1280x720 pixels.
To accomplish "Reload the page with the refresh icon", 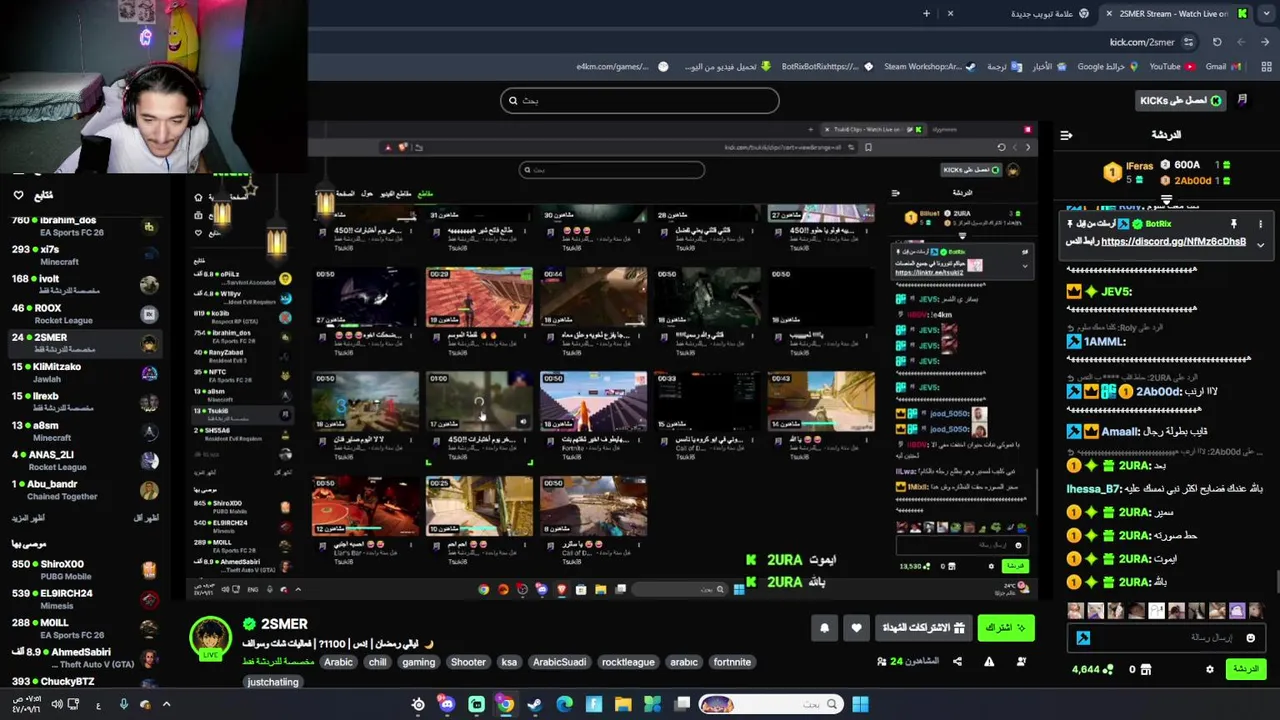I will click(x=1217, y=42).
